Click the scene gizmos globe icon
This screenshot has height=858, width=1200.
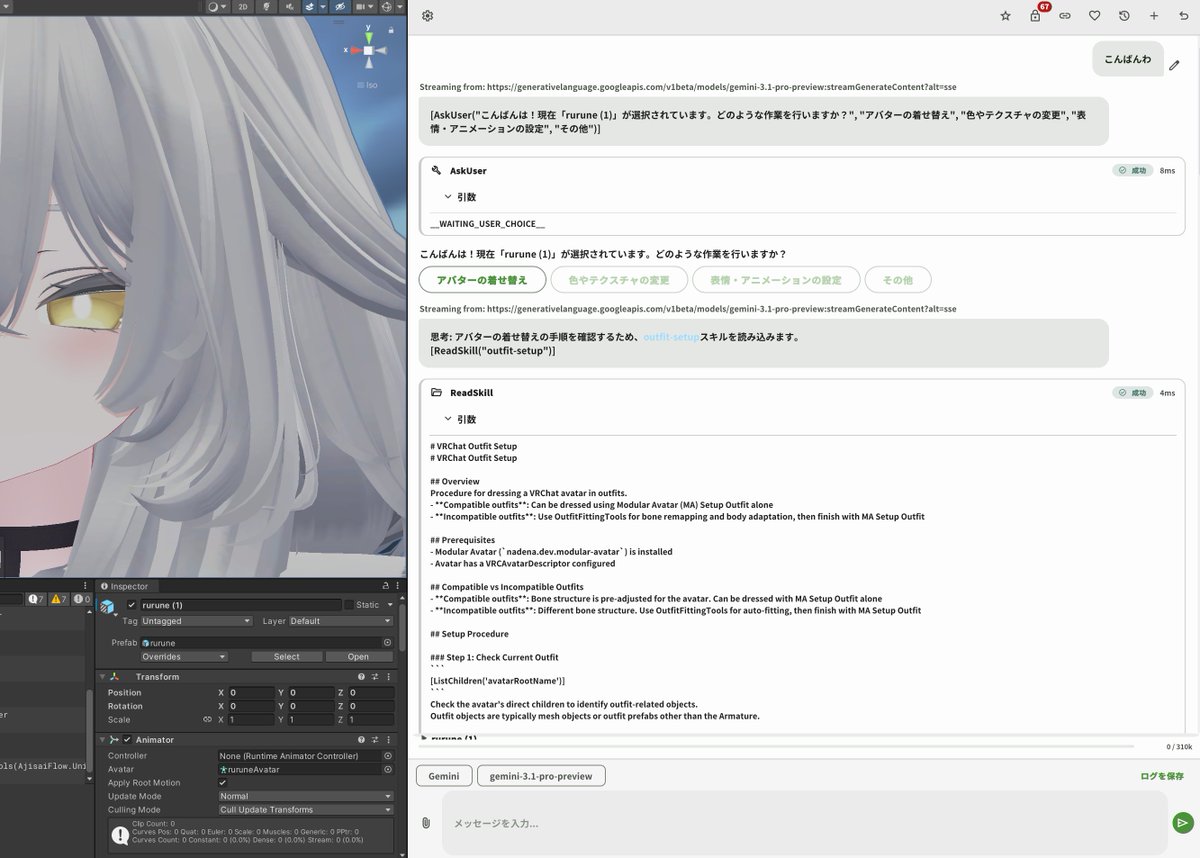[386, 7]
